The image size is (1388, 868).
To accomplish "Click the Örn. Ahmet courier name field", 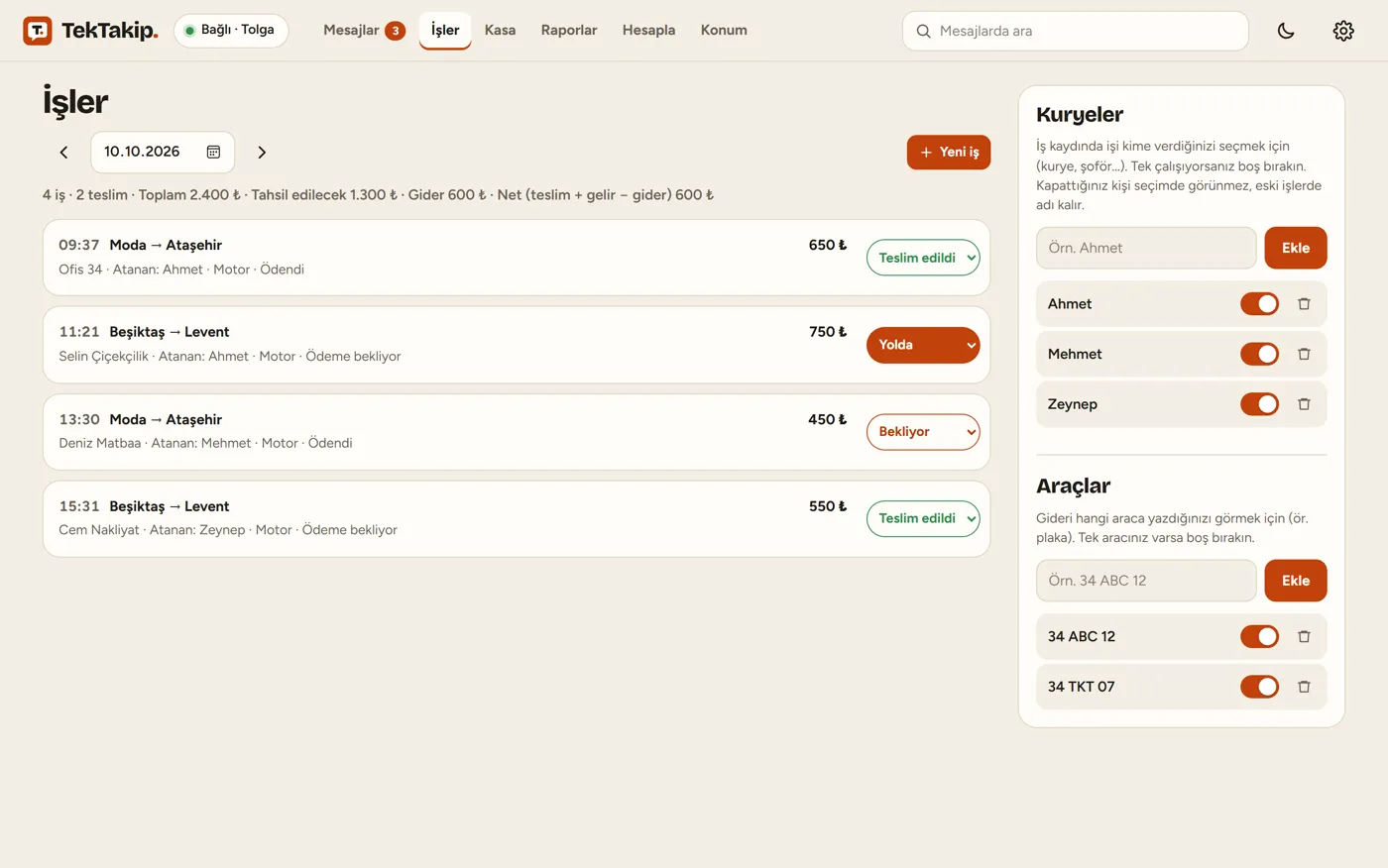I will [1146, 248].
